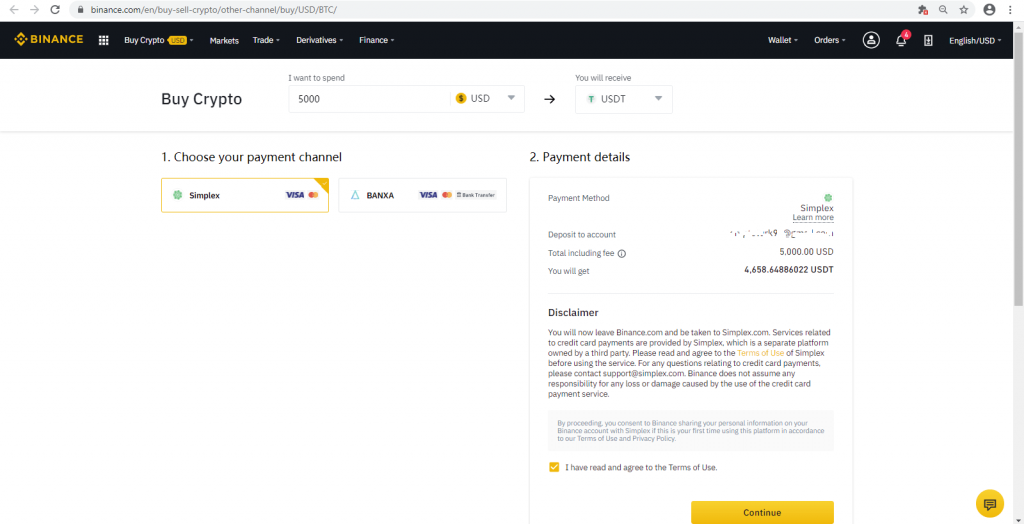This screenshot has width=1024, height=524.
Task: Click the lock icon in address bar
Action: 80,10
